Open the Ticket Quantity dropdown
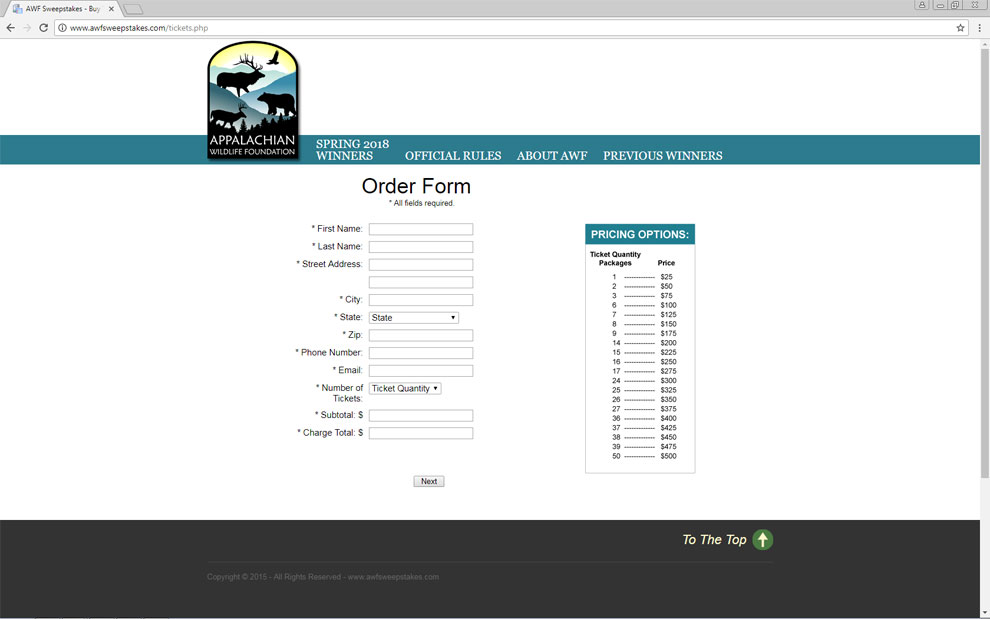The width and height of the screenshot is (990, 619). coord(405,388)
